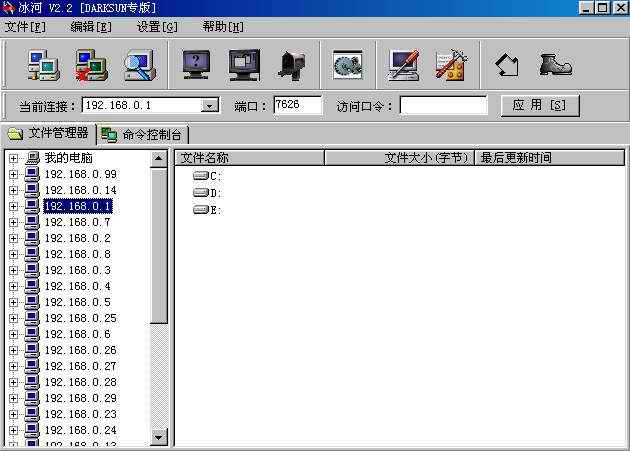The image size is (630, 451).
Task: Click the auto search magnifier computer icon
Action: pos(139,66)
